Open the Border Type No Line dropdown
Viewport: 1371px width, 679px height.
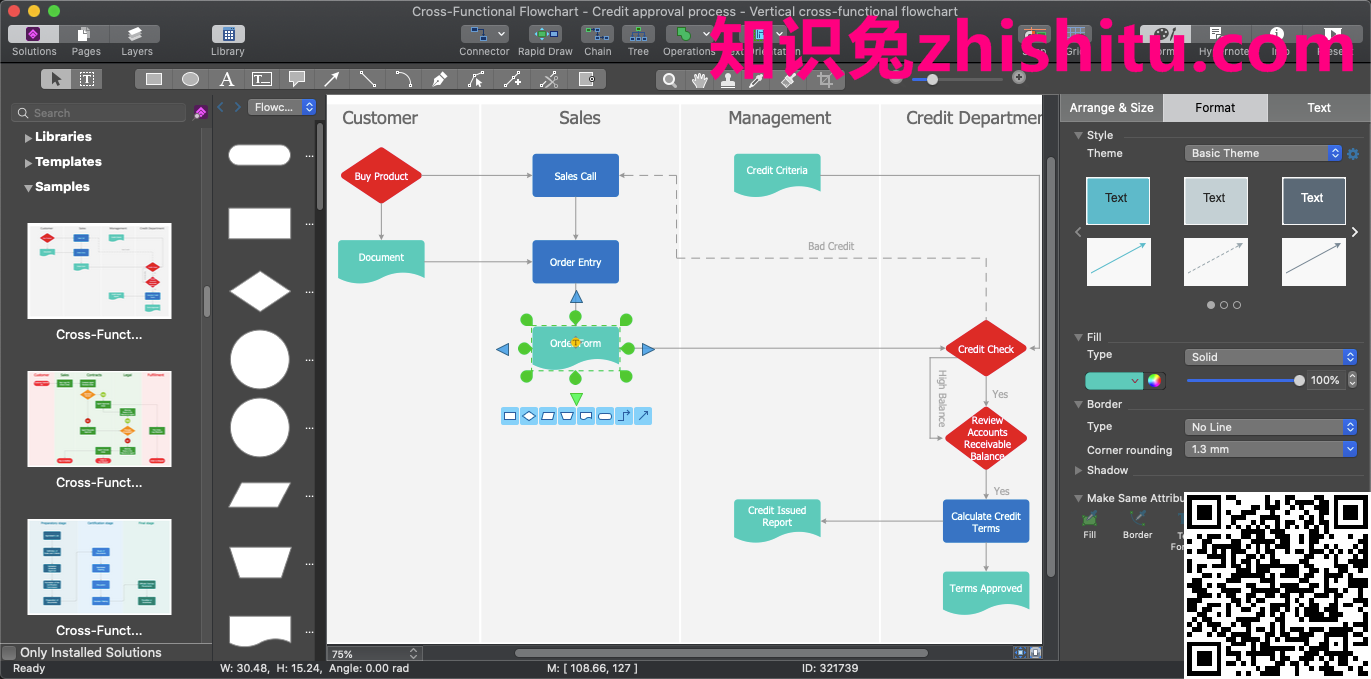(1271, 427)
